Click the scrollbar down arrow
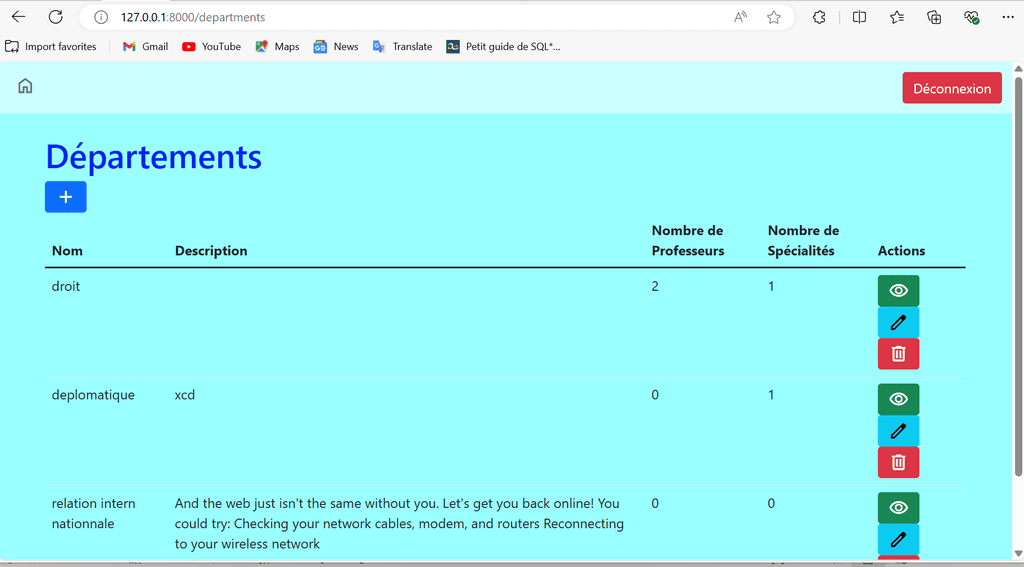This screenshot has width=1024, height=567. [x=1018, y=555]
